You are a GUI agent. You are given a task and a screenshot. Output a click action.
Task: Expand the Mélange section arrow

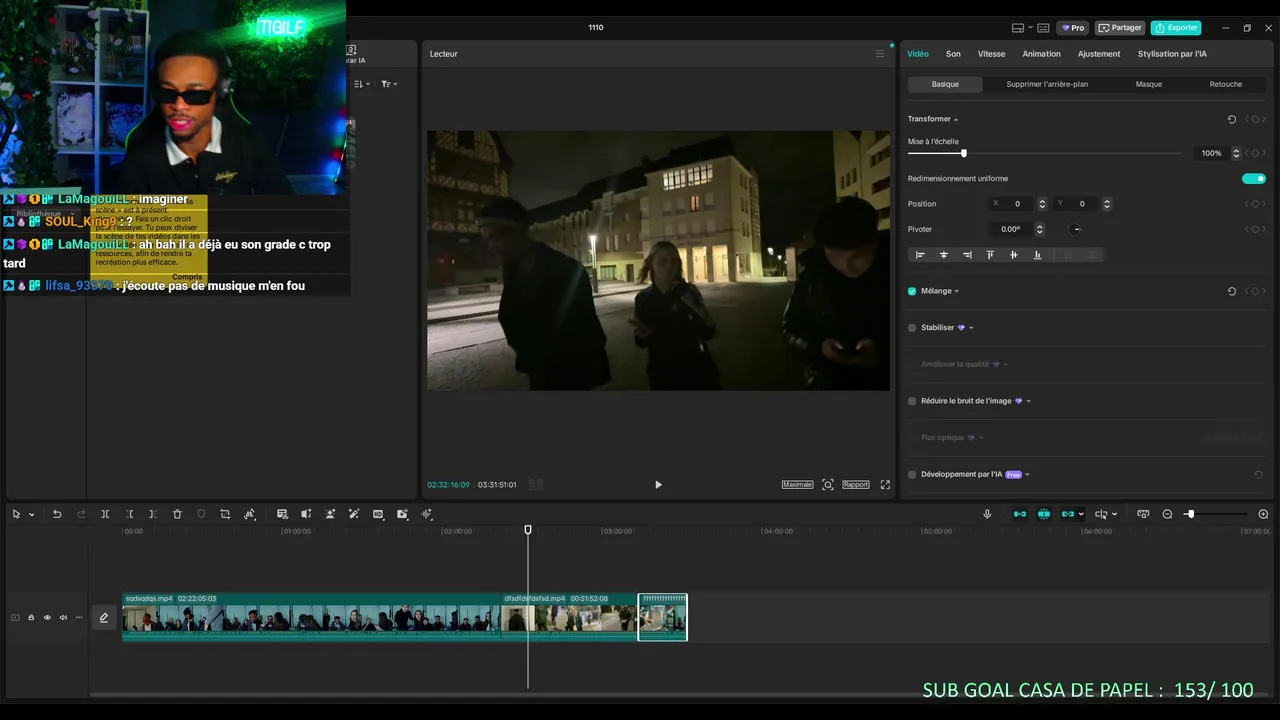pos(957,291)
